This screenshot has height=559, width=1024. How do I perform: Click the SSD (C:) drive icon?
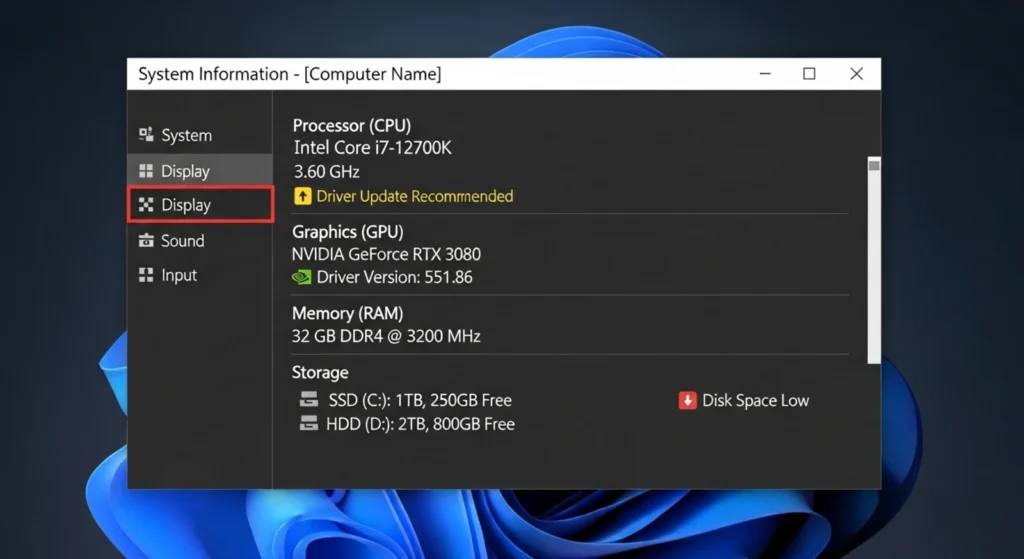click(308, 399)
